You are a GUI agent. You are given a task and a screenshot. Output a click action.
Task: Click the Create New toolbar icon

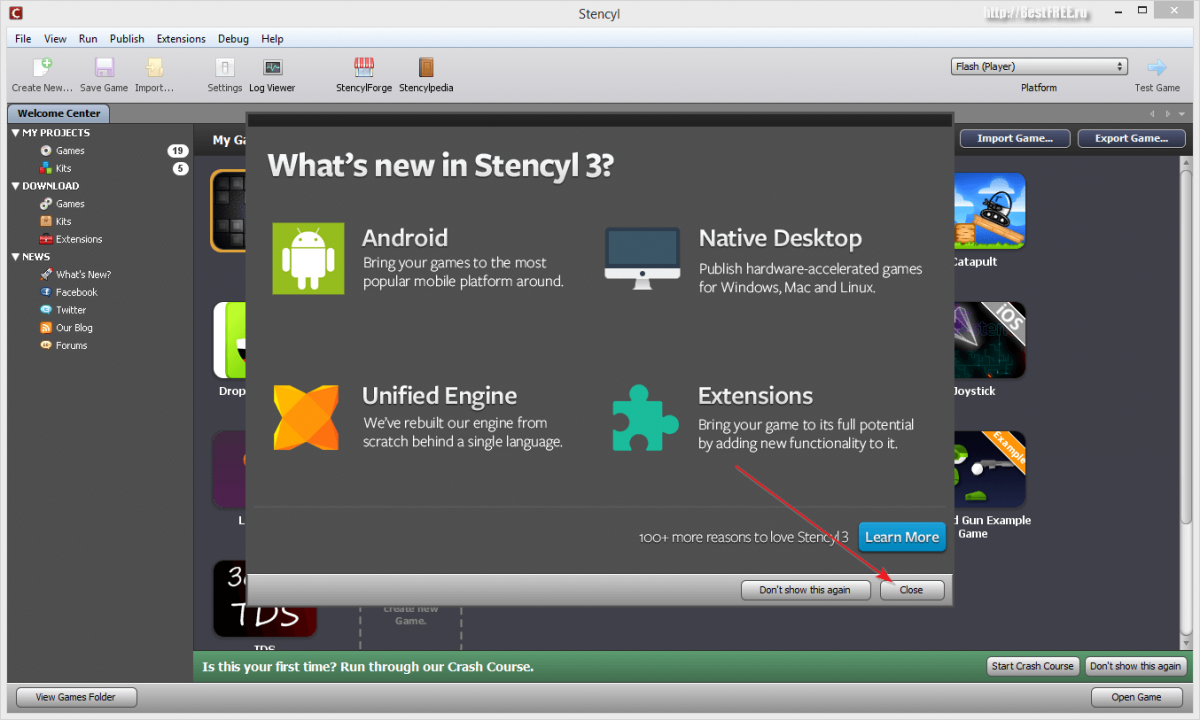43,67
